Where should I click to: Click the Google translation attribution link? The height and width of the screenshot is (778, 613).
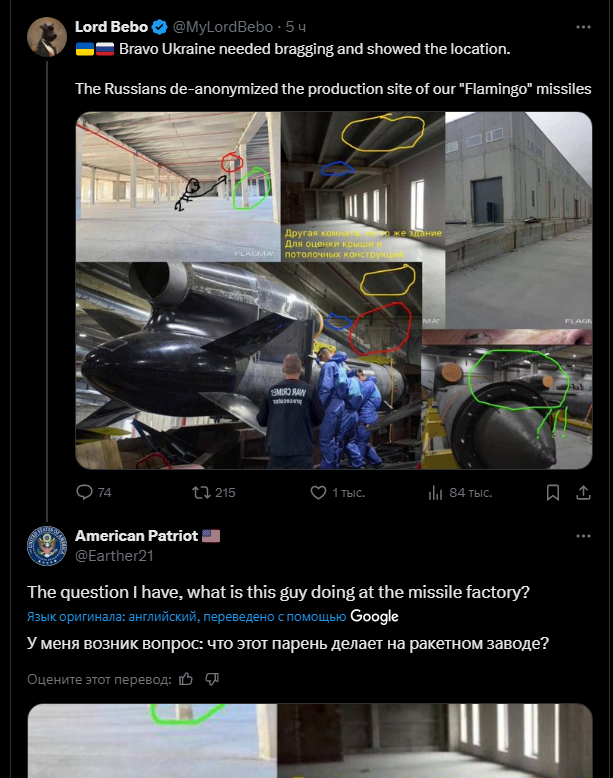point(374,616)
